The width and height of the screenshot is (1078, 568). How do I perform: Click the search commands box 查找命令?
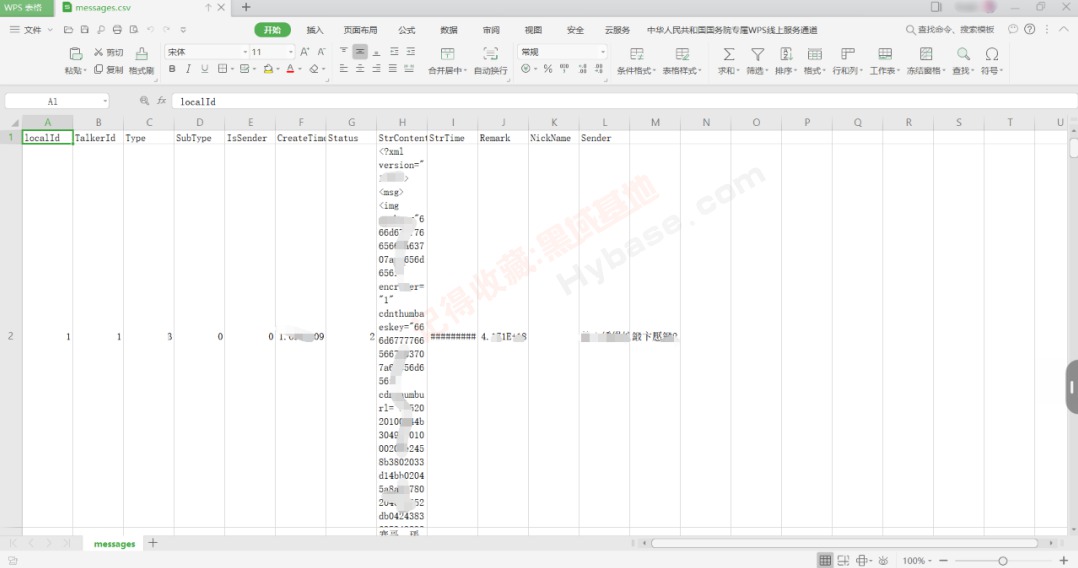tap(951, 30)
